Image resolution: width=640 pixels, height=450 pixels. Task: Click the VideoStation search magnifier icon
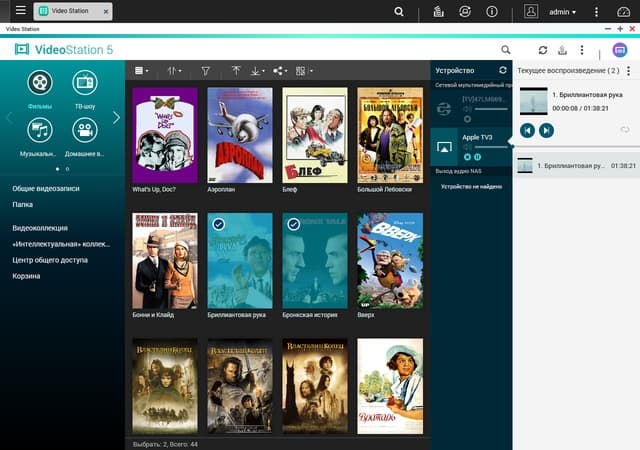[x=505, y=50]
